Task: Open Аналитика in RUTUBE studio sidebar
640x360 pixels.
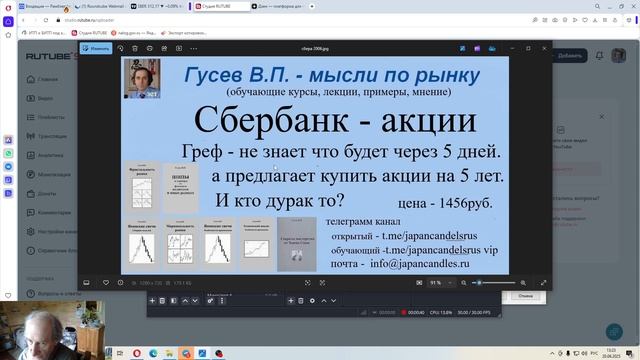Action: [x=45, y=155]
